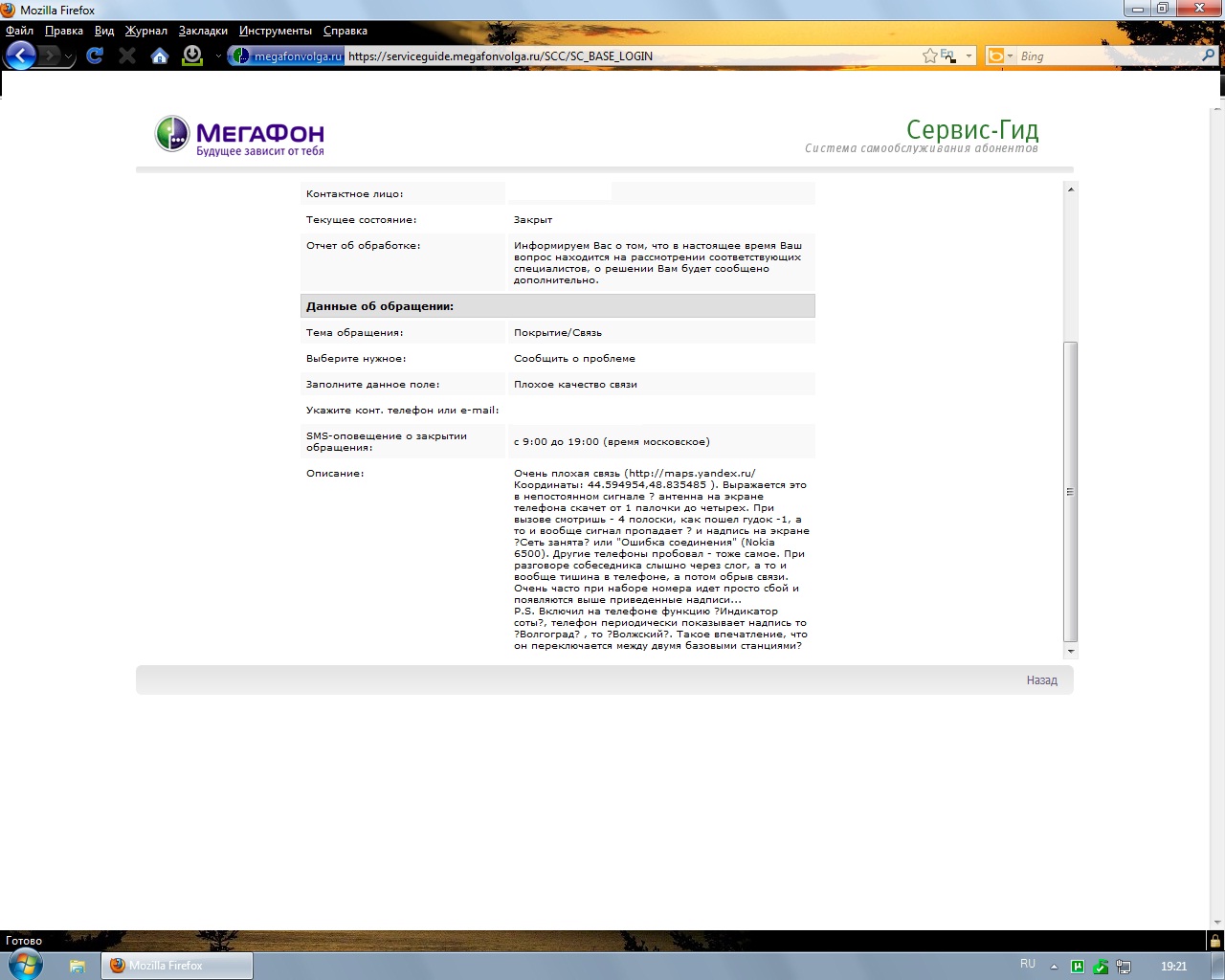This screenshot has width=1225, height=980.
Task: Click the 'Данные об обращении:' section header
Action: pyautogui.click(x=558, y=306)
